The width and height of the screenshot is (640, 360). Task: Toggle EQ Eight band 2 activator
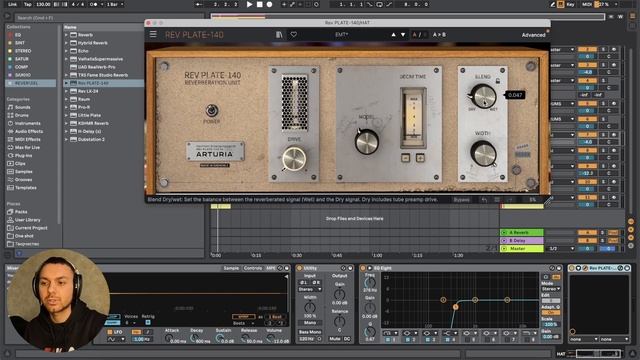point(407,339)
